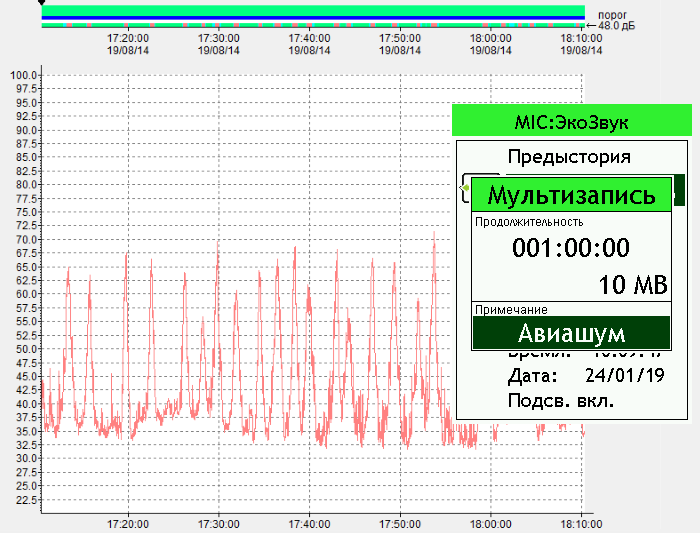
Task: Open the Авиашум note field
Action: point(571,333)
